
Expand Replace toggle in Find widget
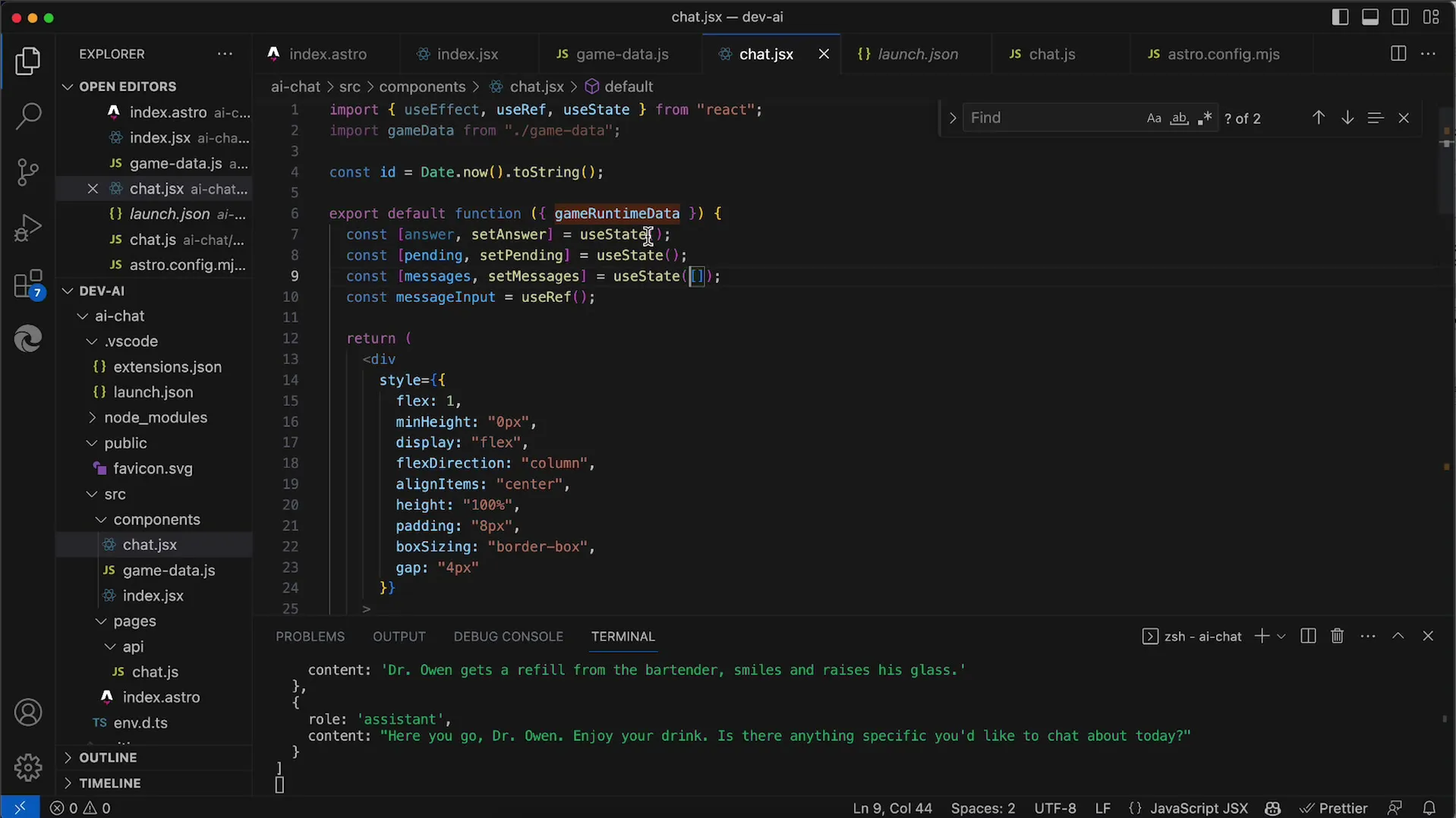point(952,118)
